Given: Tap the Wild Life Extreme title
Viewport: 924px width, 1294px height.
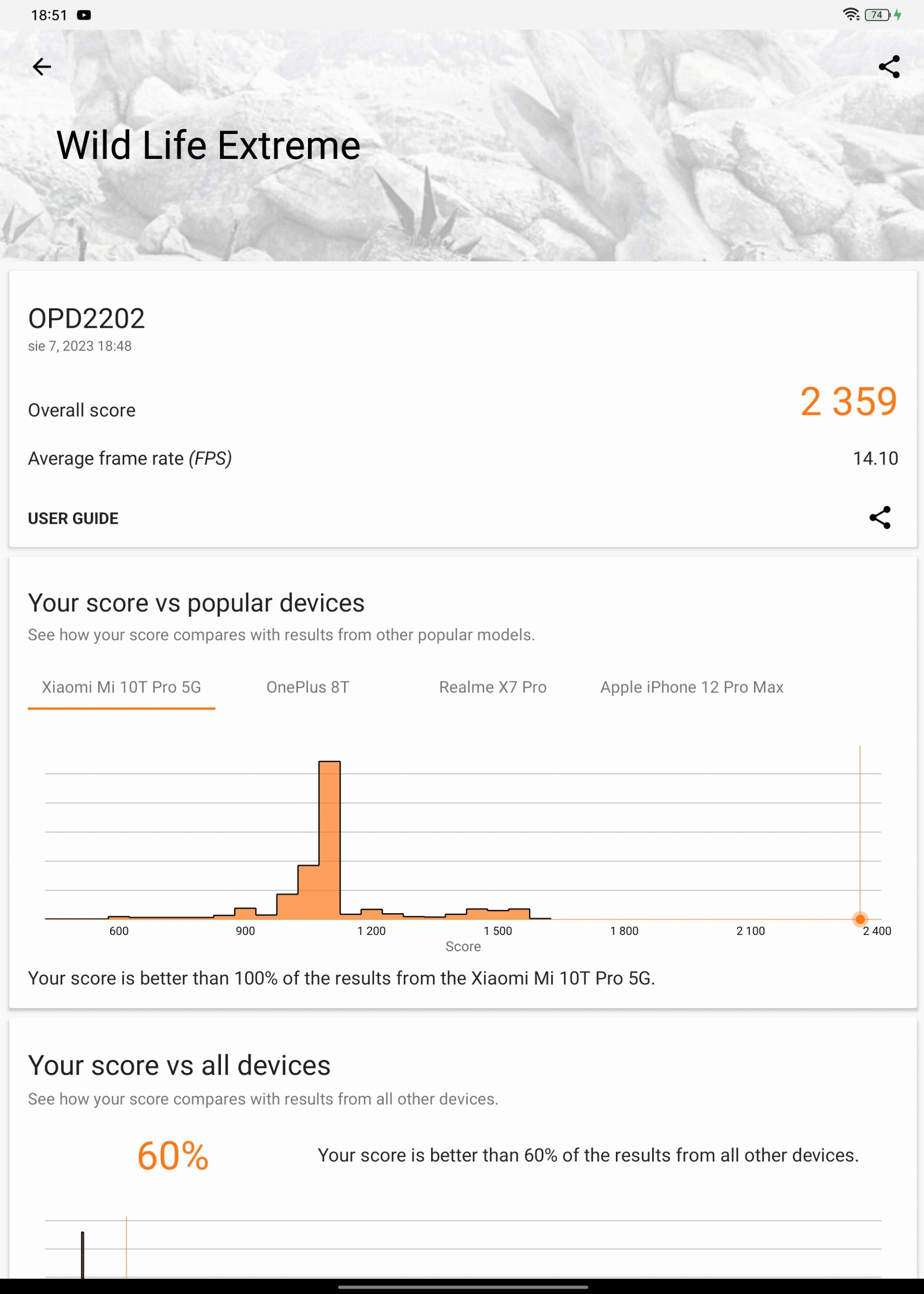Looking at the screenshot, I should point(208,146).
